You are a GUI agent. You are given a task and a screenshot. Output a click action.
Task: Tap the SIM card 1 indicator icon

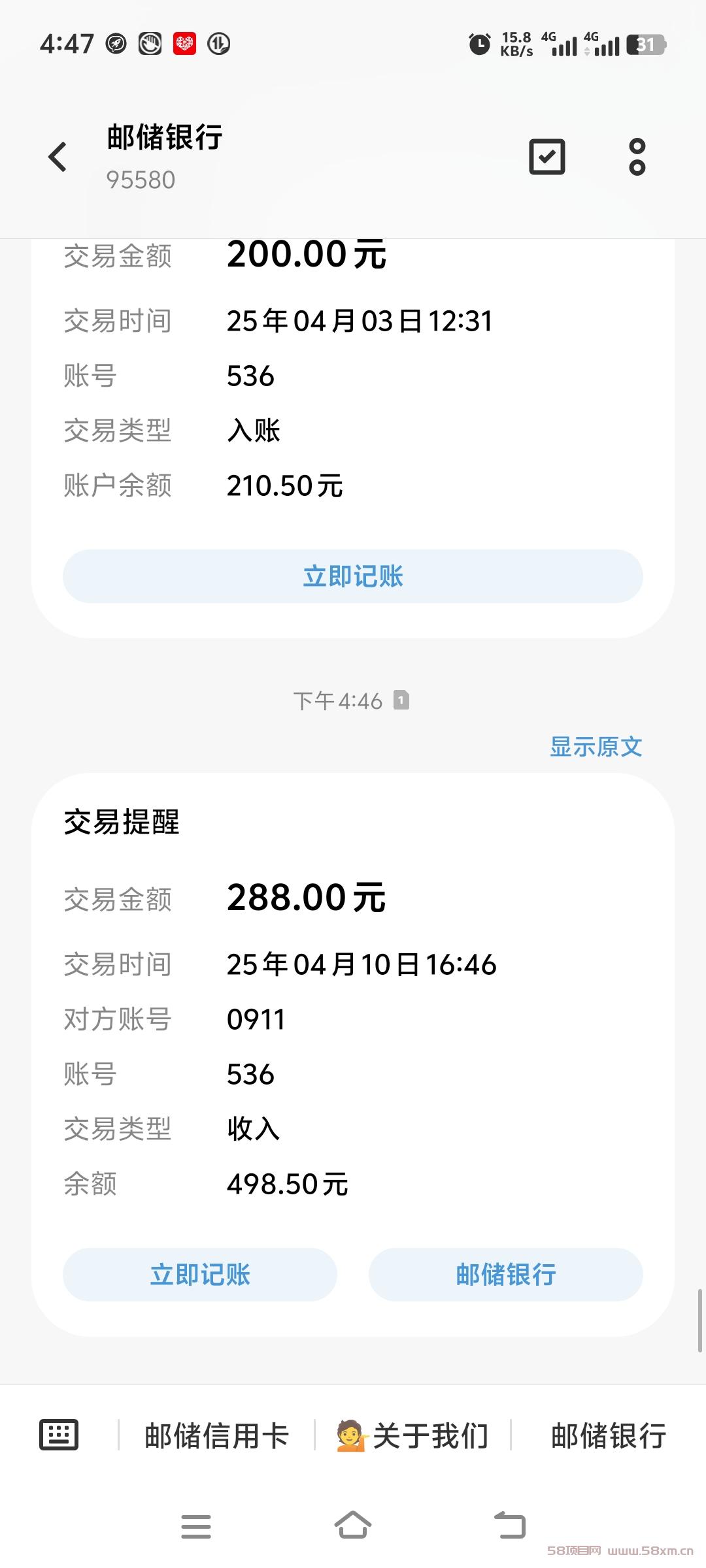pyautogui.click(x=401, y=700)
